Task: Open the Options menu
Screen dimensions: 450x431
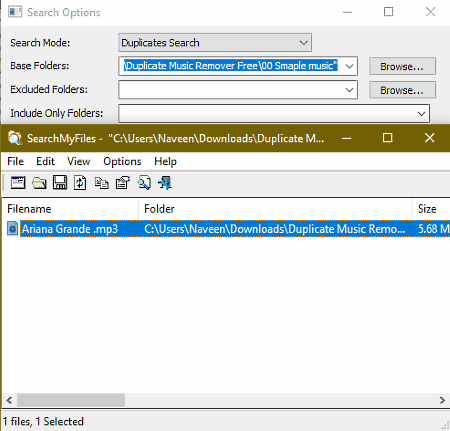Action: click(122, 161)
